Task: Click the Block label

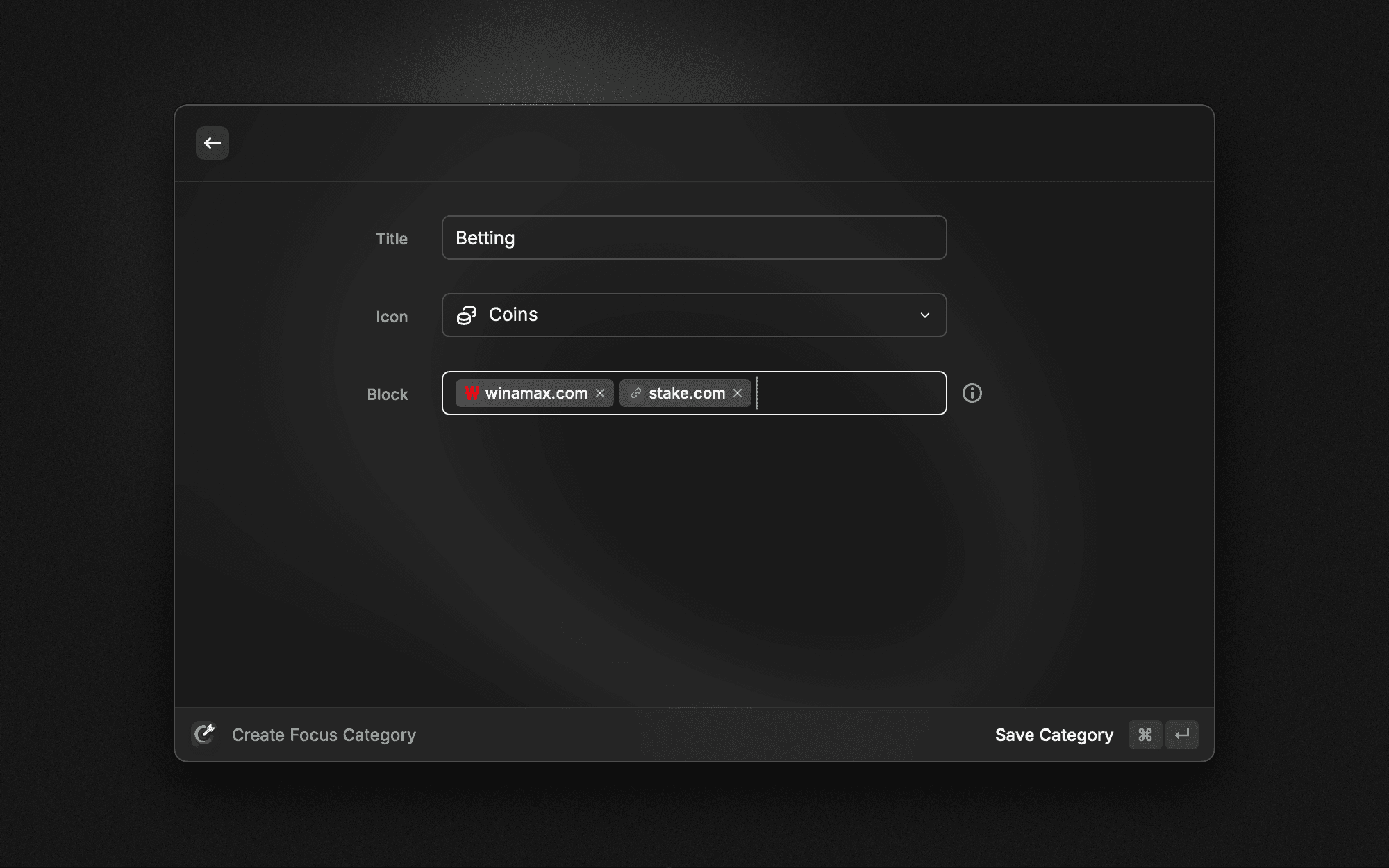Action: tap(388, 394)
